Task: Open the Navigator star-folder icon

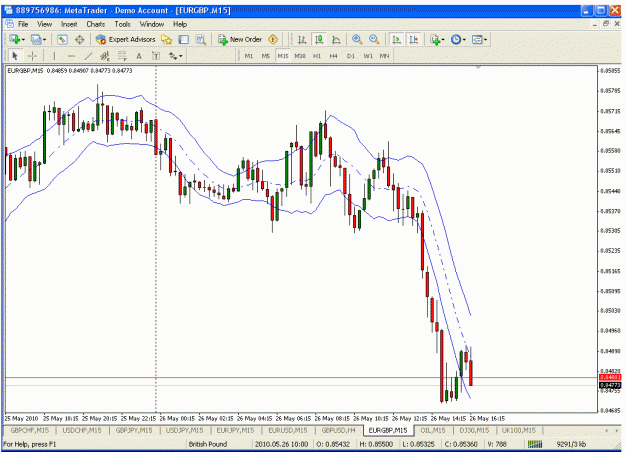Action: pyautogui.click(x=166, y=39)
